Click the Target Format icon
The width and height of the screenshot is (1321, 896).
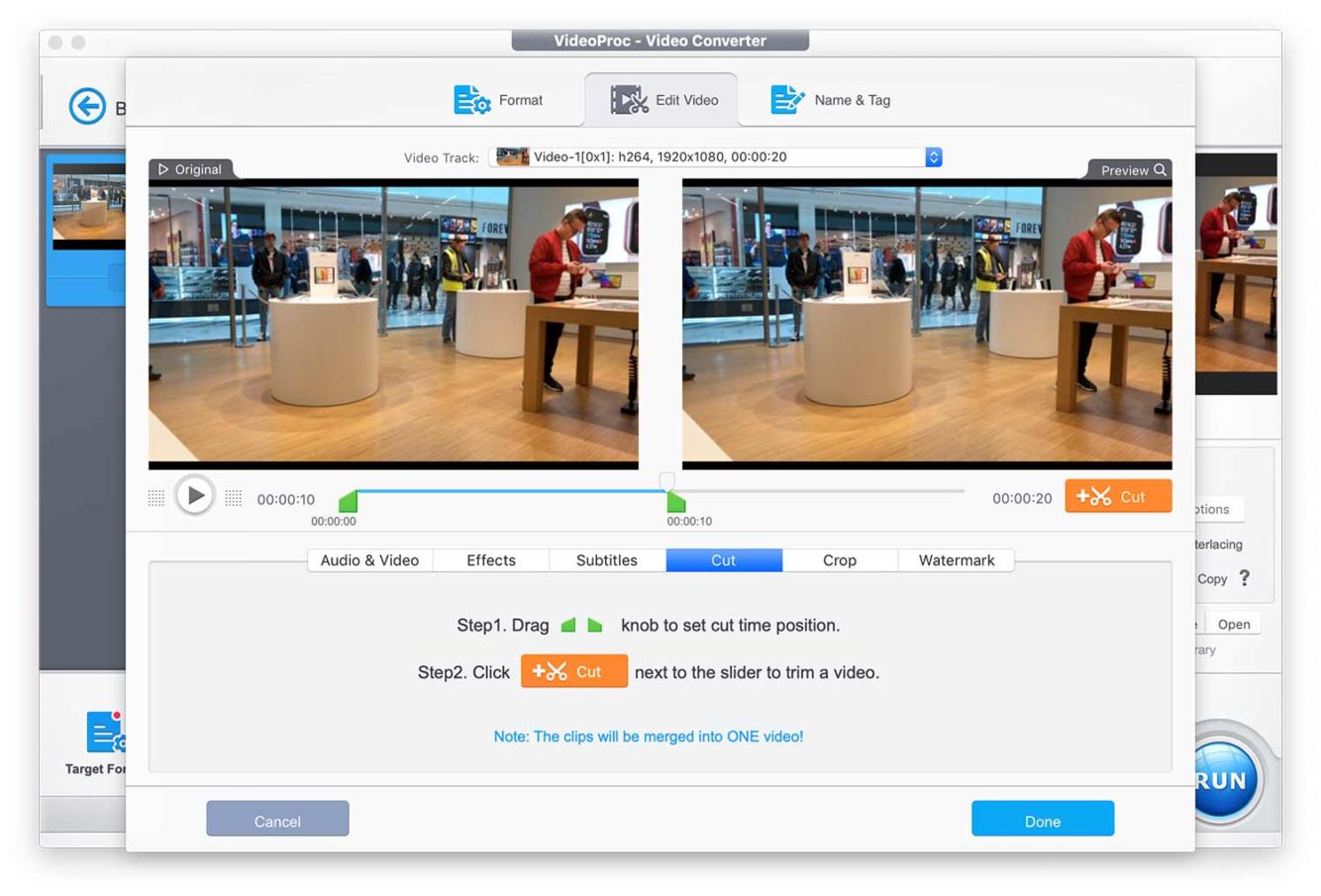(104, 733)
